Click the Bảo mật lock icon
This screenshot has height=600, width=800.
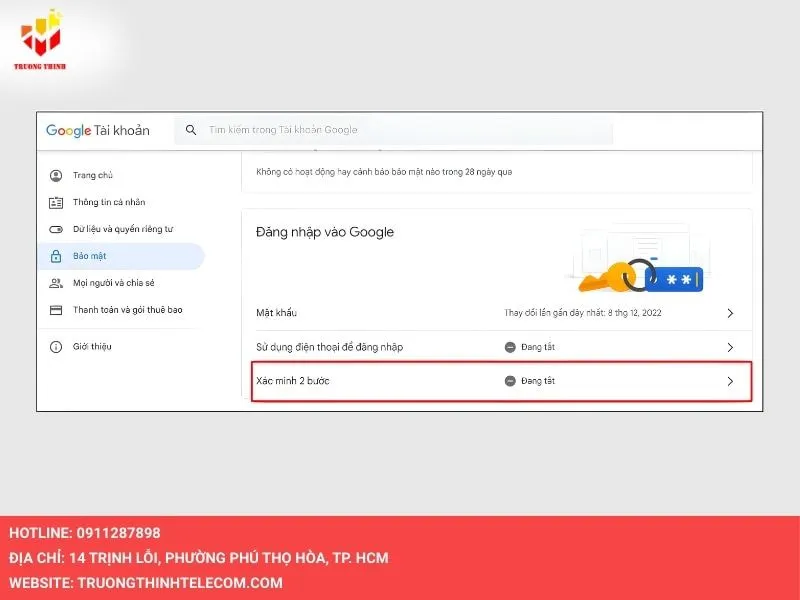[x=56, y=256]
